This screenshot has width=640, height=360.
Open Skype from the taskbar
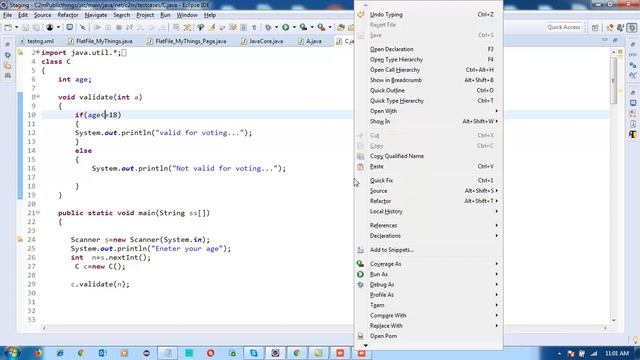253,353
